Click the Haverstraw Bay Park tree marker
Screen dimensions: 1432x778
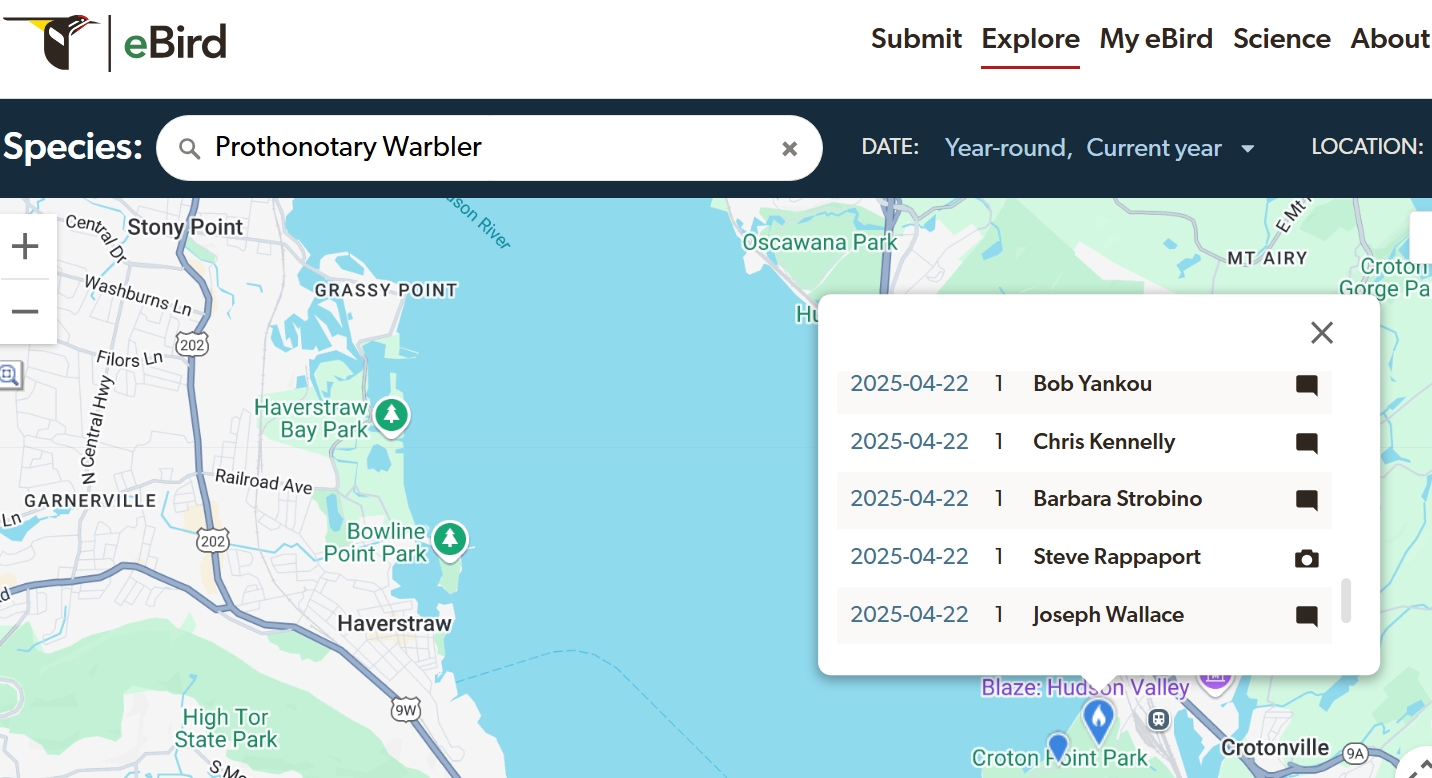[x=391, y=414]
